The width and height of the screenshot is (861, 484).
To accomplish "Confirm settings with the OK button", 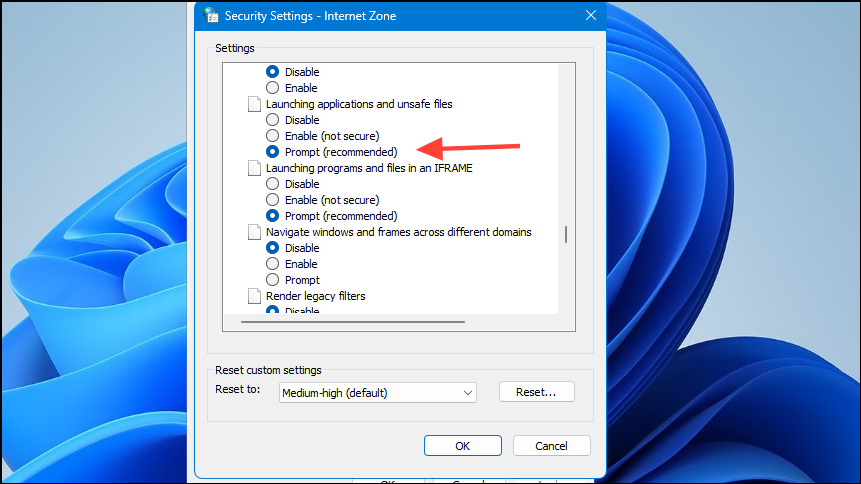I will (x=462, y=446).
